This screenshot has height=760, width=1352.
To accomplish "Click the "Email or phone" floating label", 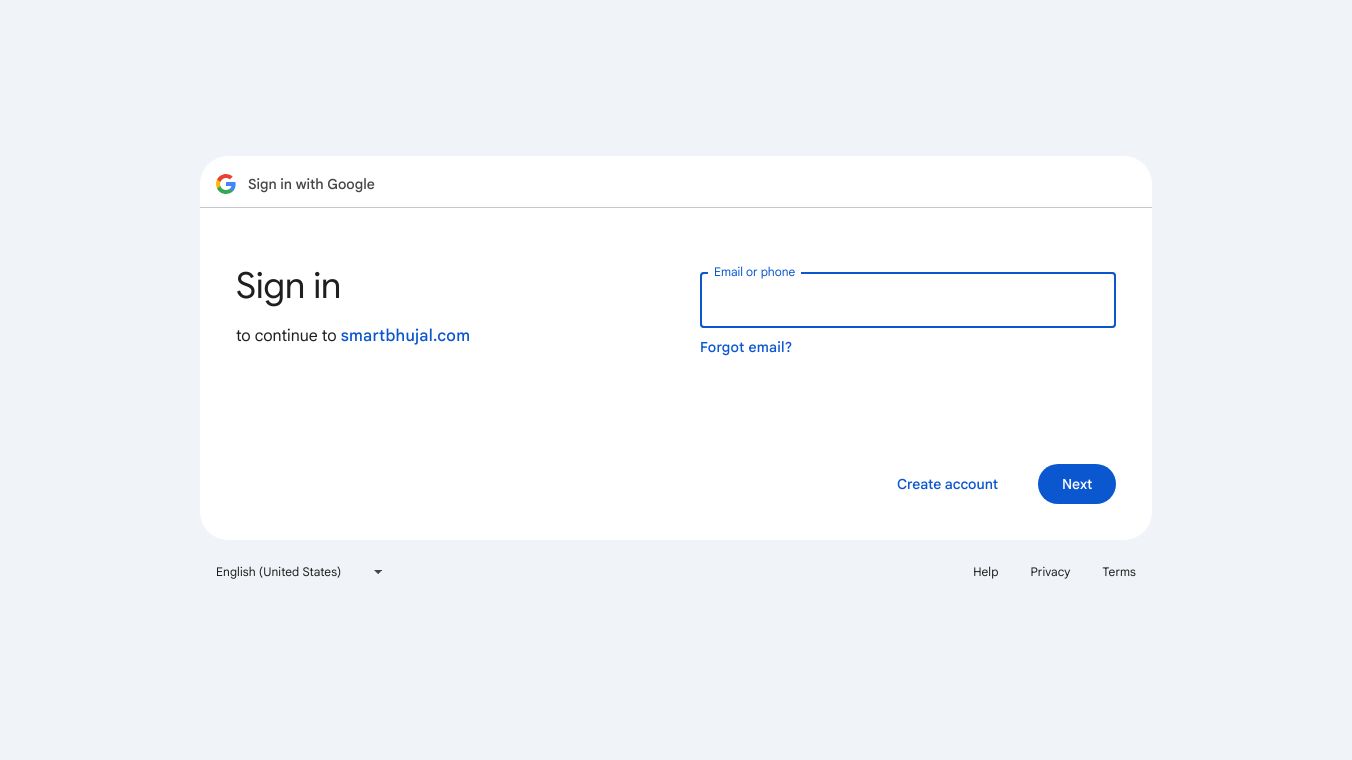I will pyautogui.click(x=754, y=272).
